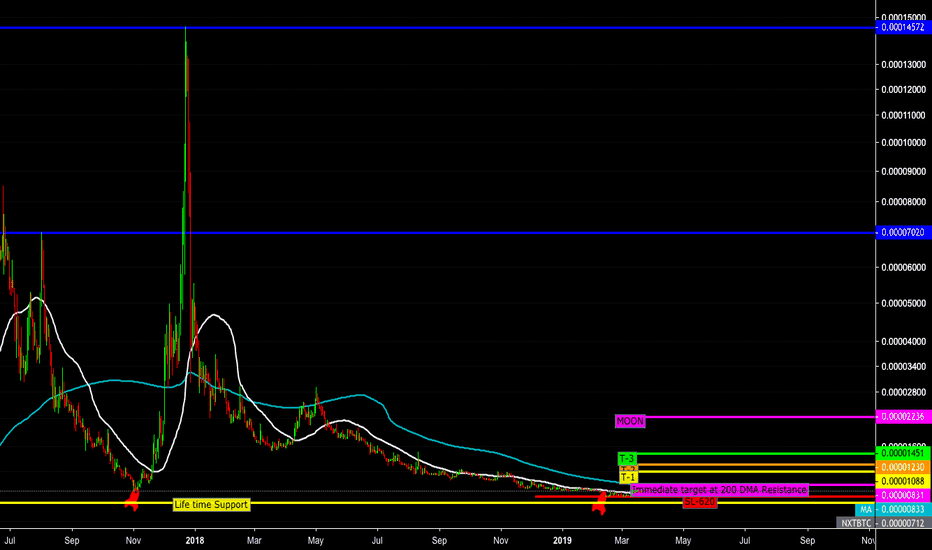932x550 pixels.
Task: Click the 0.00004000 price axis value
Action: [x=903, y=341]
